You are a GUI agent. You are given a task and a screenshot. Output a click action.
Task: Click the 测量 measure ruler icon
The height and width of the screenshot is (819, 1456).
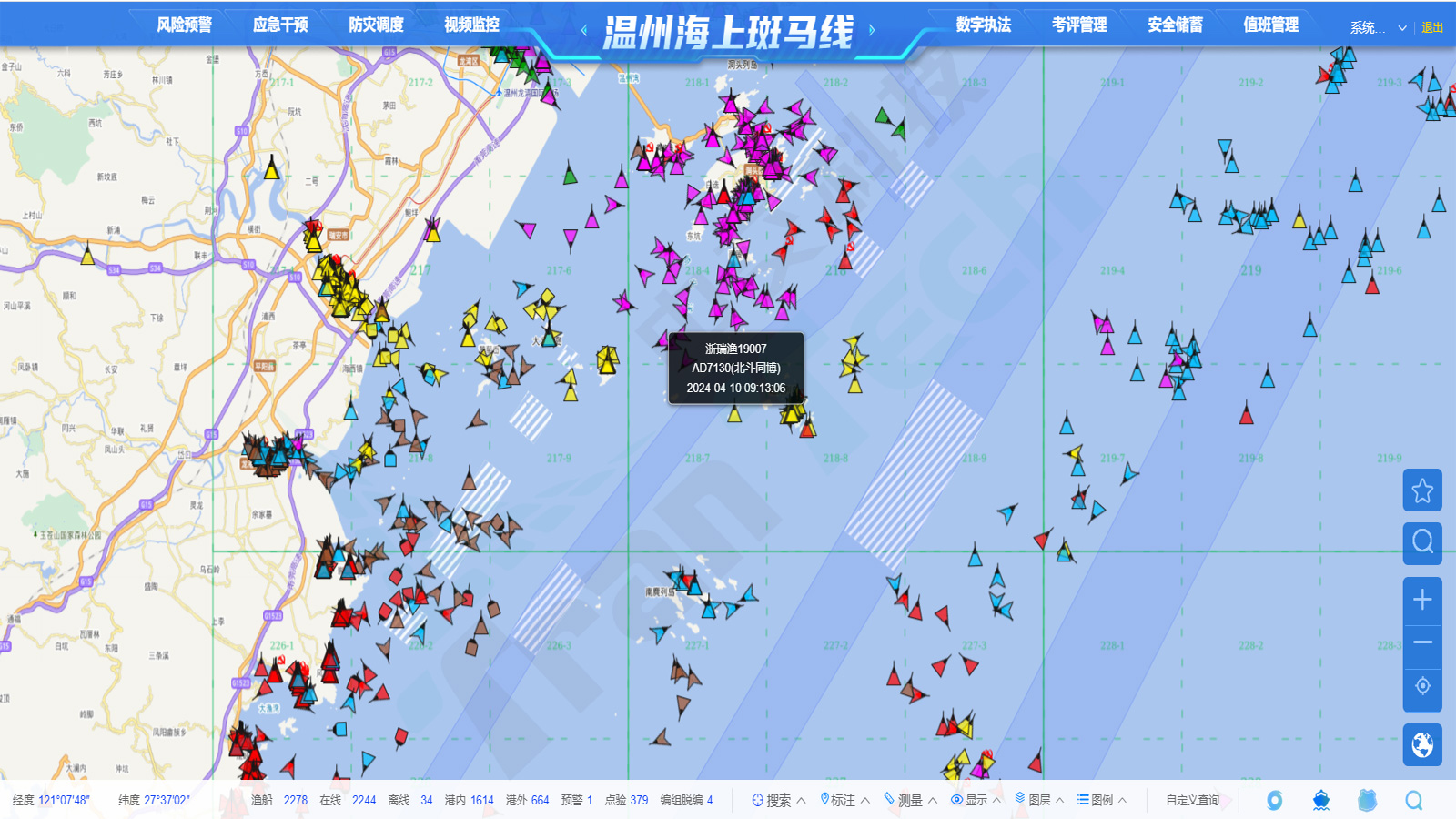890,800
